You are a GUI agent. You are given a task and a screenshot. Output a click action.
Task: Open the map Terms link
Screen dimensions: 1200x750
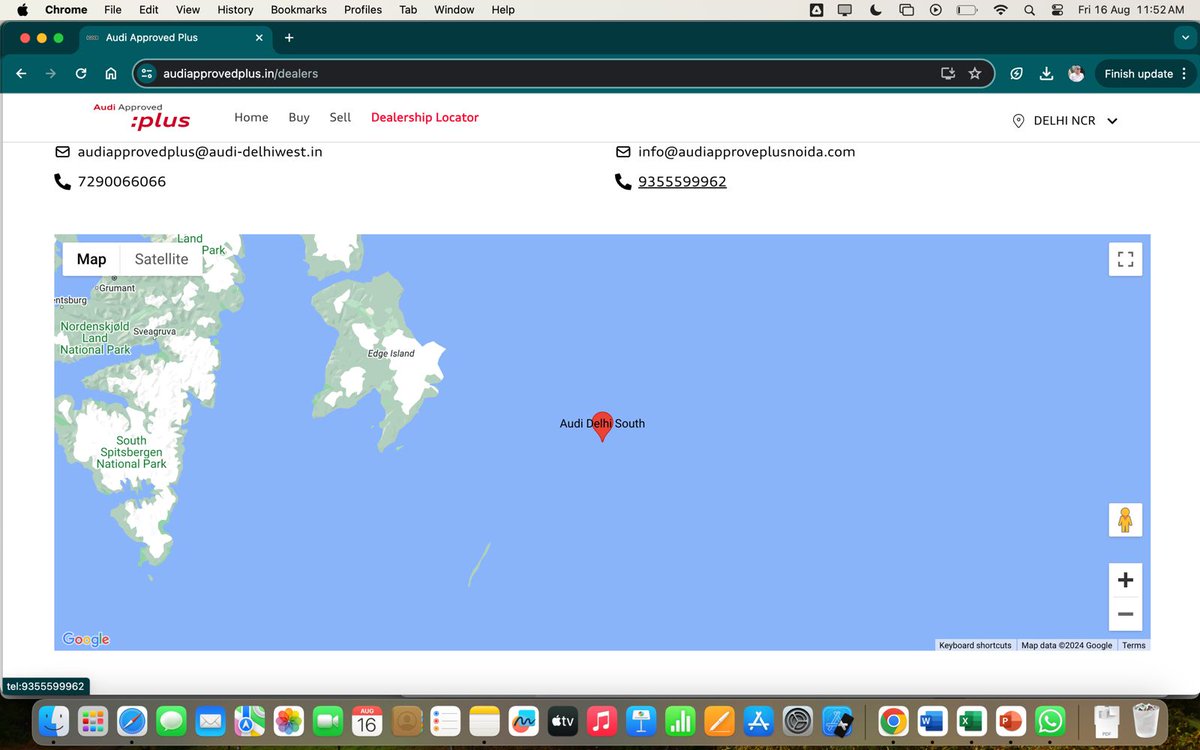pyautogui.click(x=1134, y=645)
